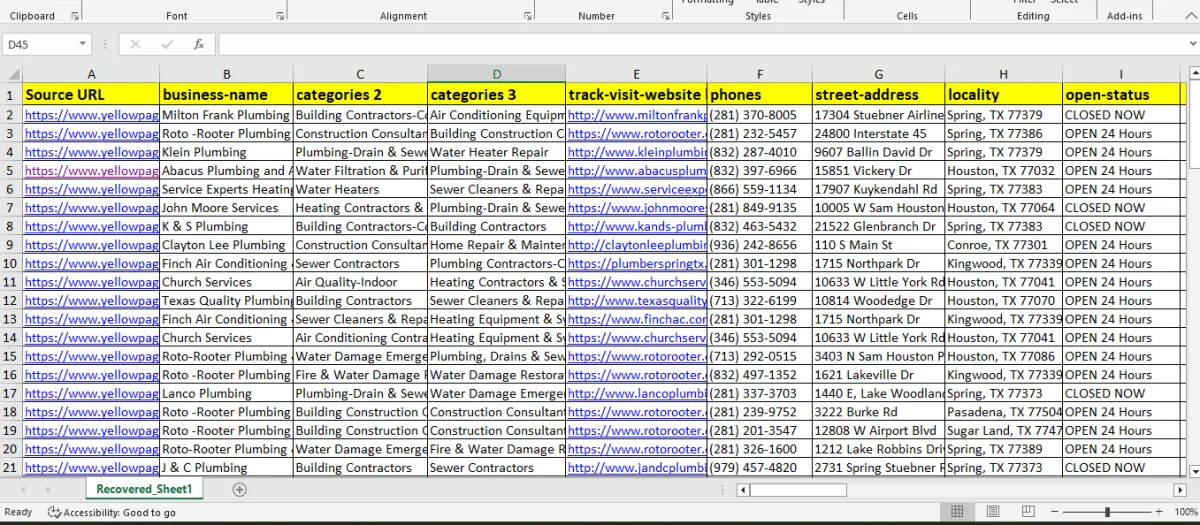
Task: Click horizontal scrollbar left arrow
Action: pyautogui.click(x=743, y=490)
